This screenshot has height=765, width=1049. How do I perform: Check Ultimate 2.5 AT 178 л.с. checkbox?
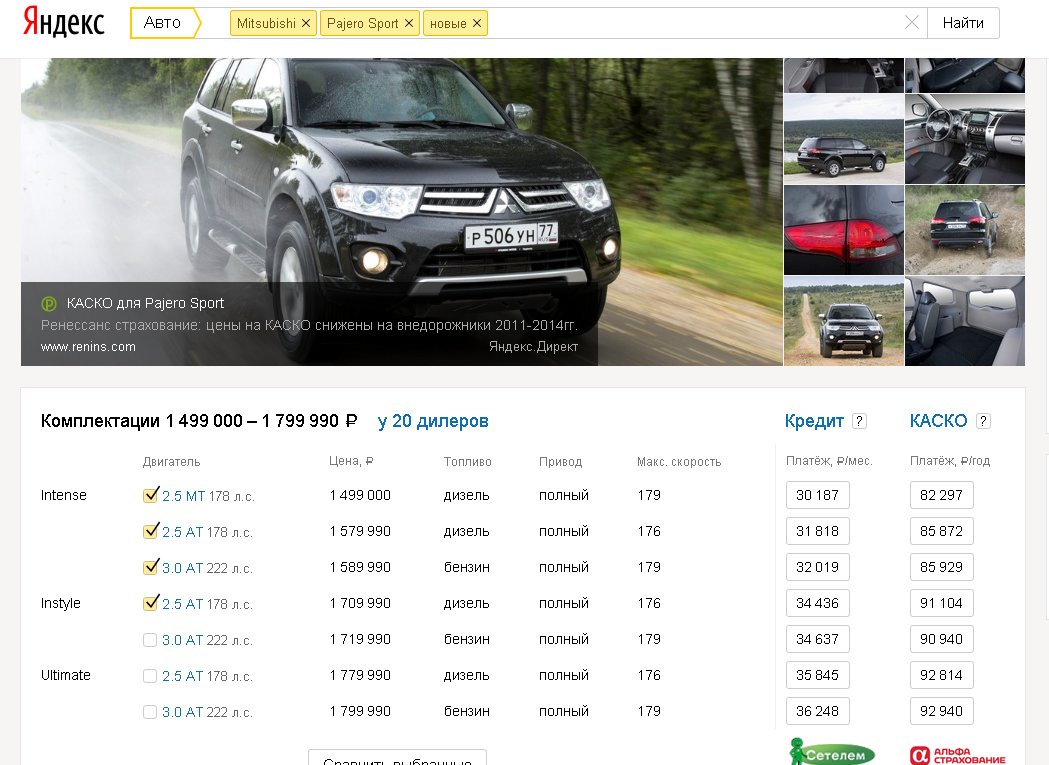(150, 676)
